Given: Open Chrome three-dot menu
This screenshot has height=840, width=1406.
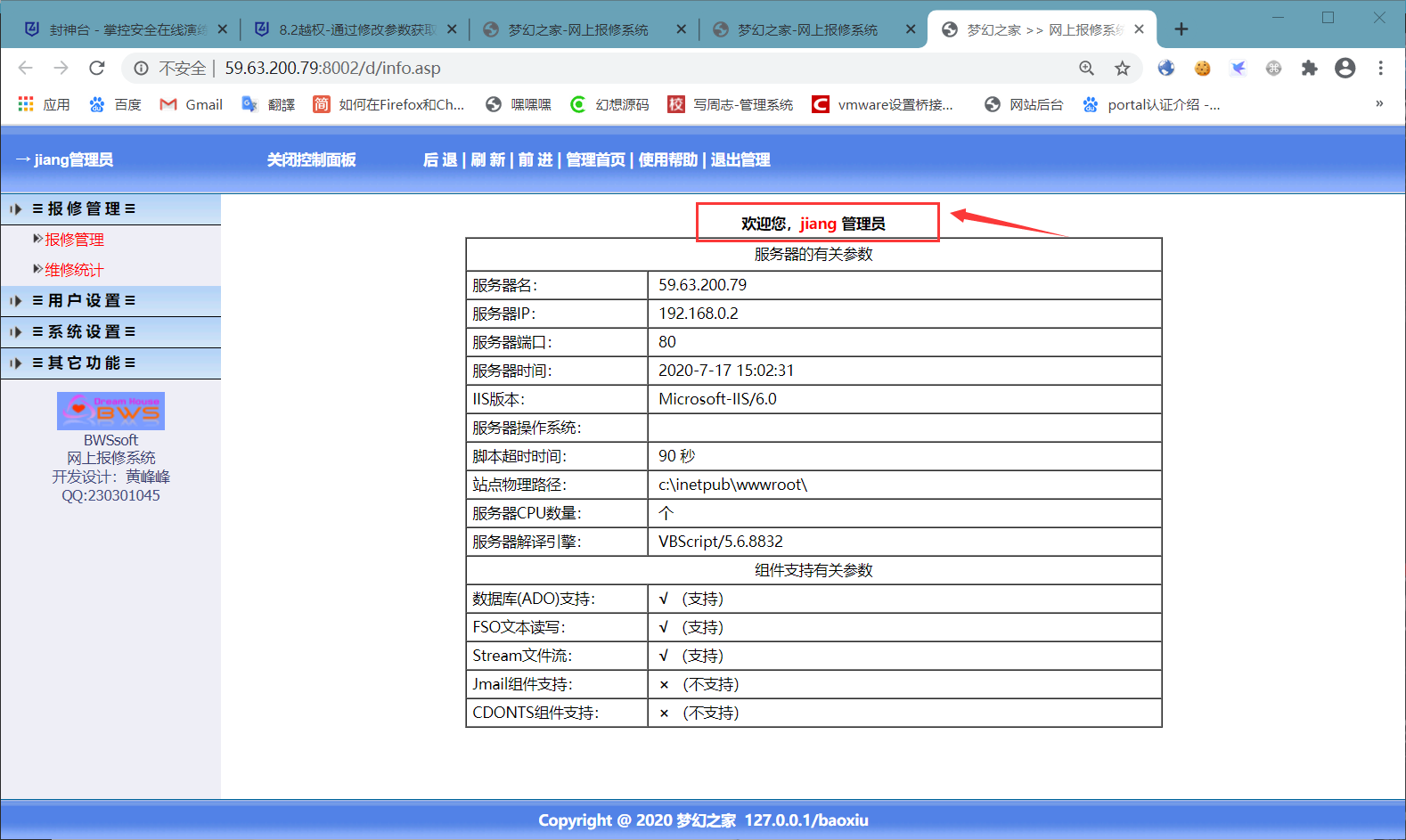Looking at the screenshot, I should (1380, 68).
